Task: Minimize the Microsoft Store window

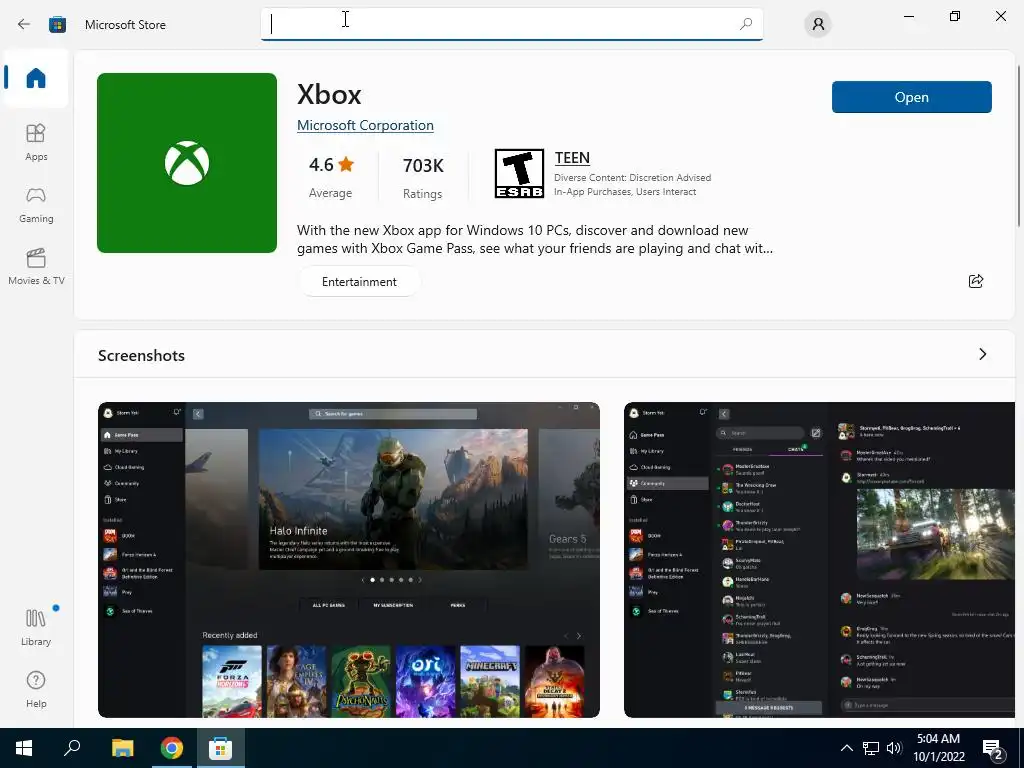Action: click(x=908, y=16)
